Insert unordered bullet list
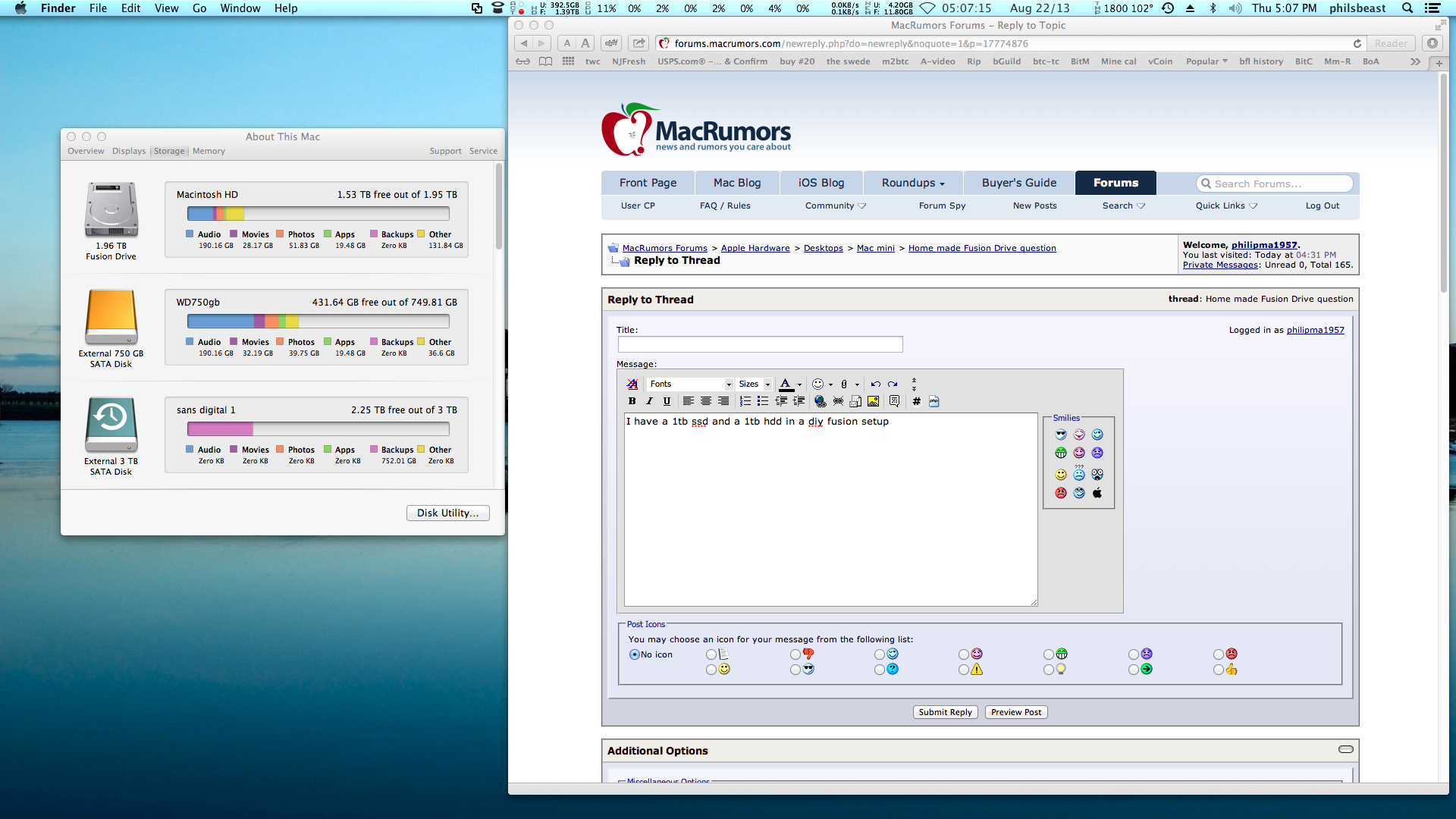Viewport: 1456px width, 819px height. point(762,401)
